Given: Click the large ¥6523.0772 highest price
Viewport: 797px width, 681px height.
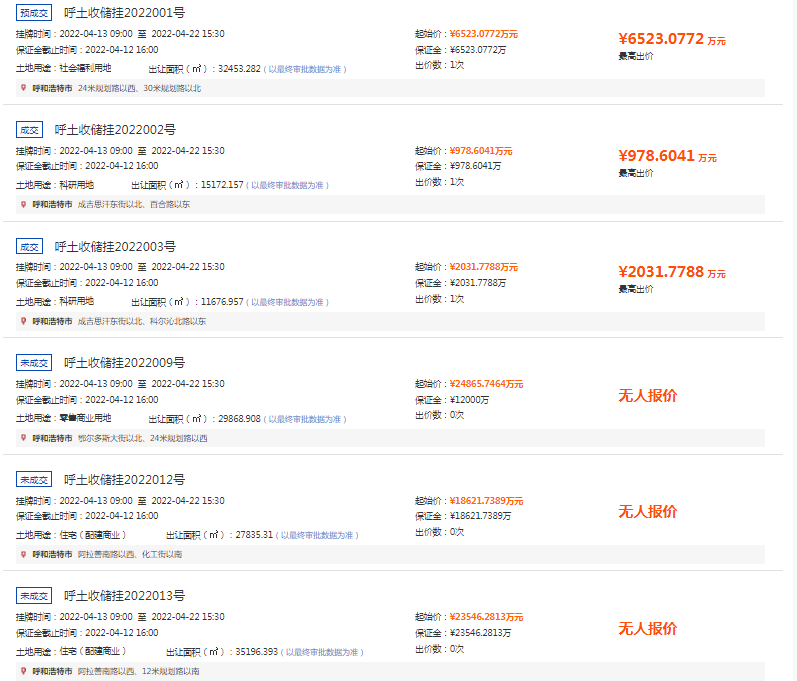Looking at the screenshot, I should point(661,39).
